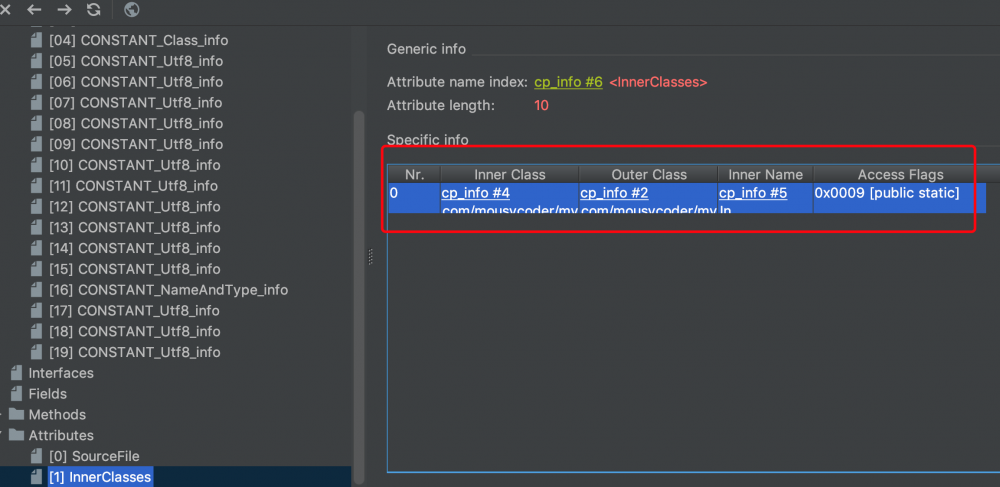Click the <InnerClasses> attribute name text
Image resolution: width=1000 pixels, height=487 pixels.
click(658, 82)
